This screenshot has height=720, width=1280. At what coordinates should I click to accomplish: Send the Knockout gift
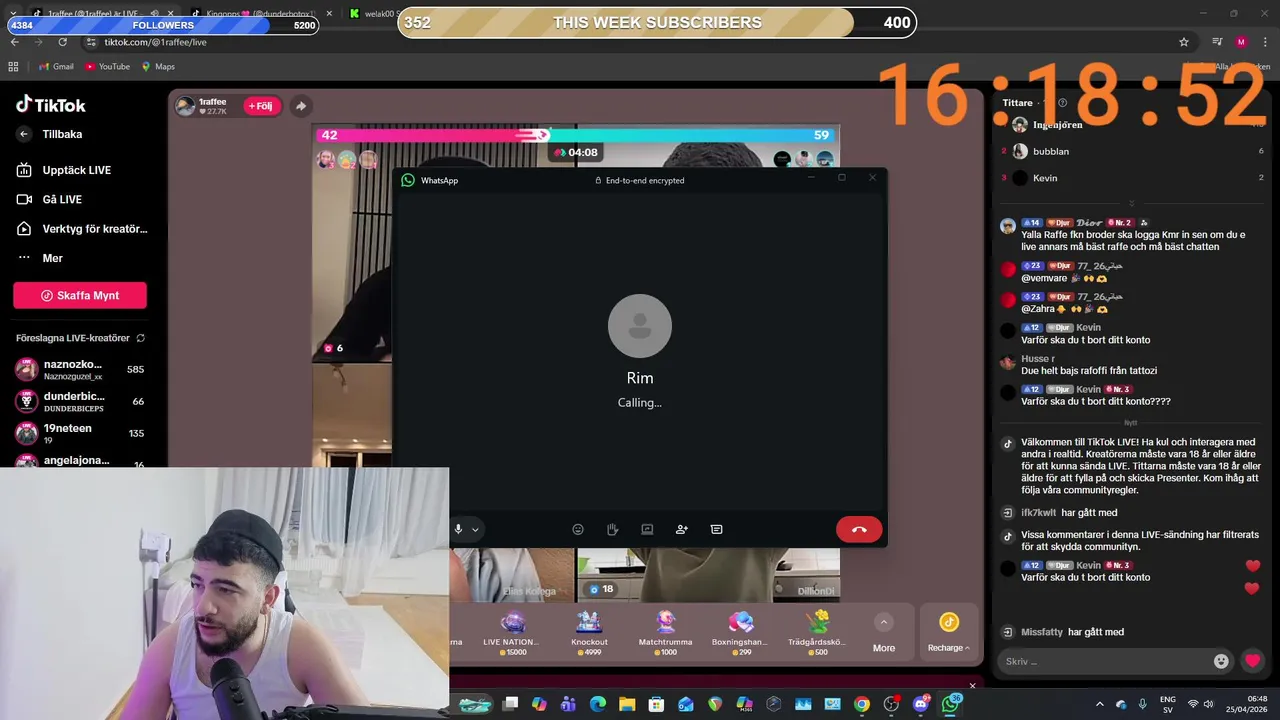589,632
